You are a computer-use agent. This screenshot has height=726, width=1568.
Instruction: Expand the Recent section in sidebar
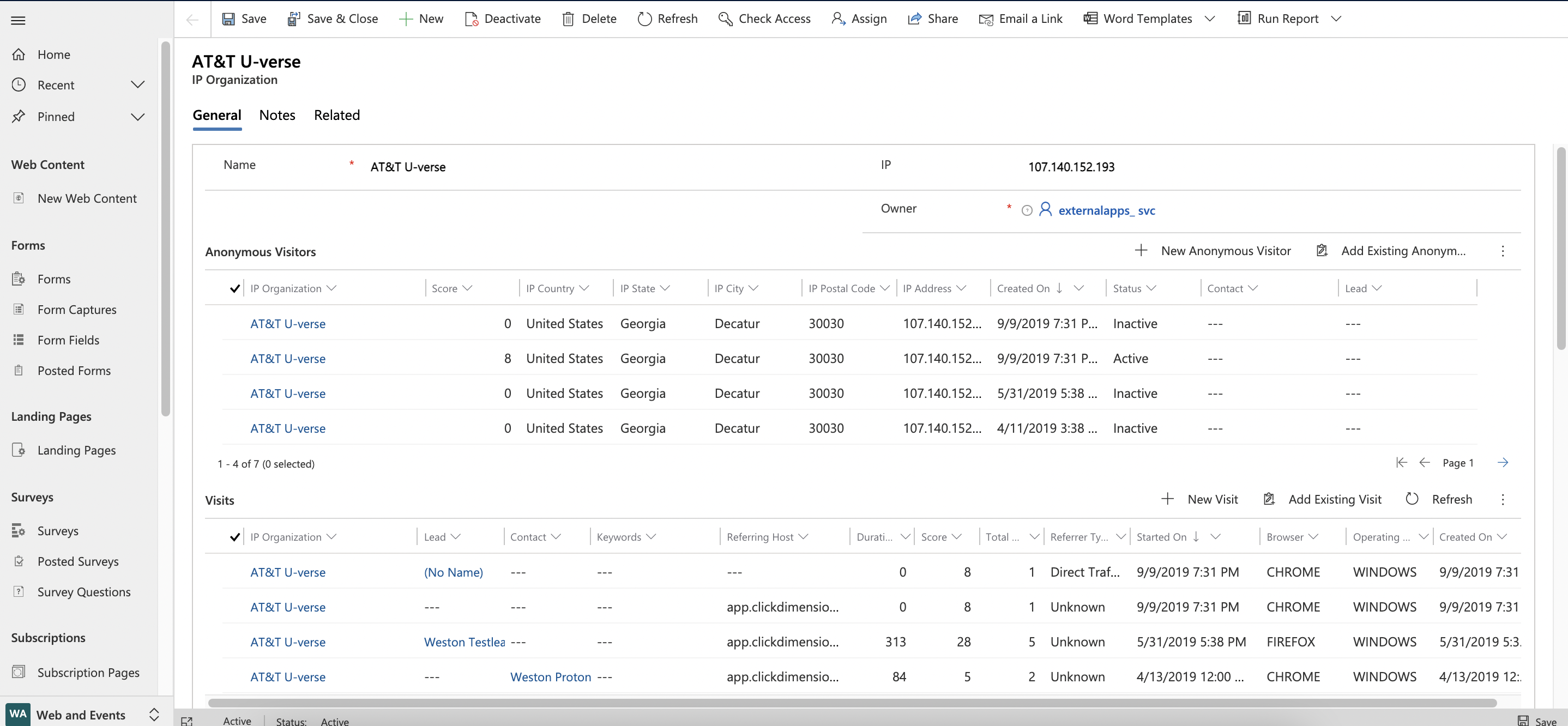[138, 84]
